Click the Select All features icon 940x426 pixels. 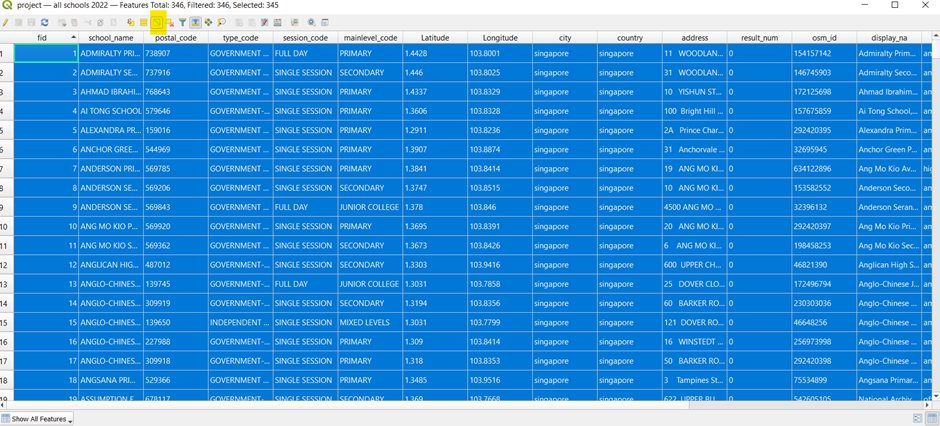click(144, 22)
